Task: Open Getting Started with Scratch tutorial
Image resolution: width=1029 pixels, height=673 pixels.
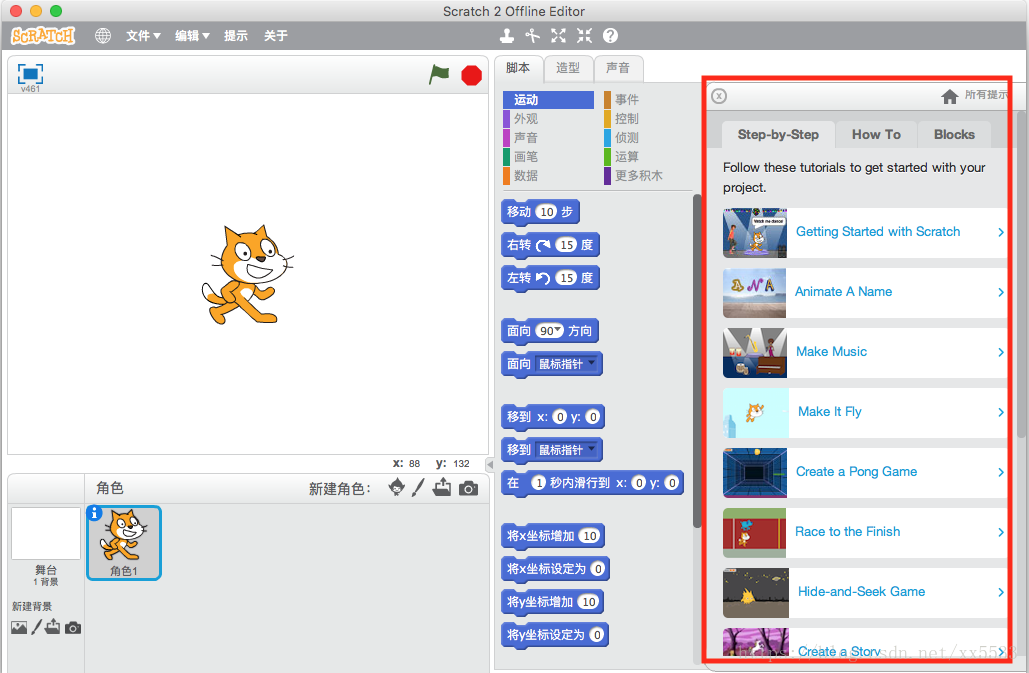Action: click(x=865, y=232)
